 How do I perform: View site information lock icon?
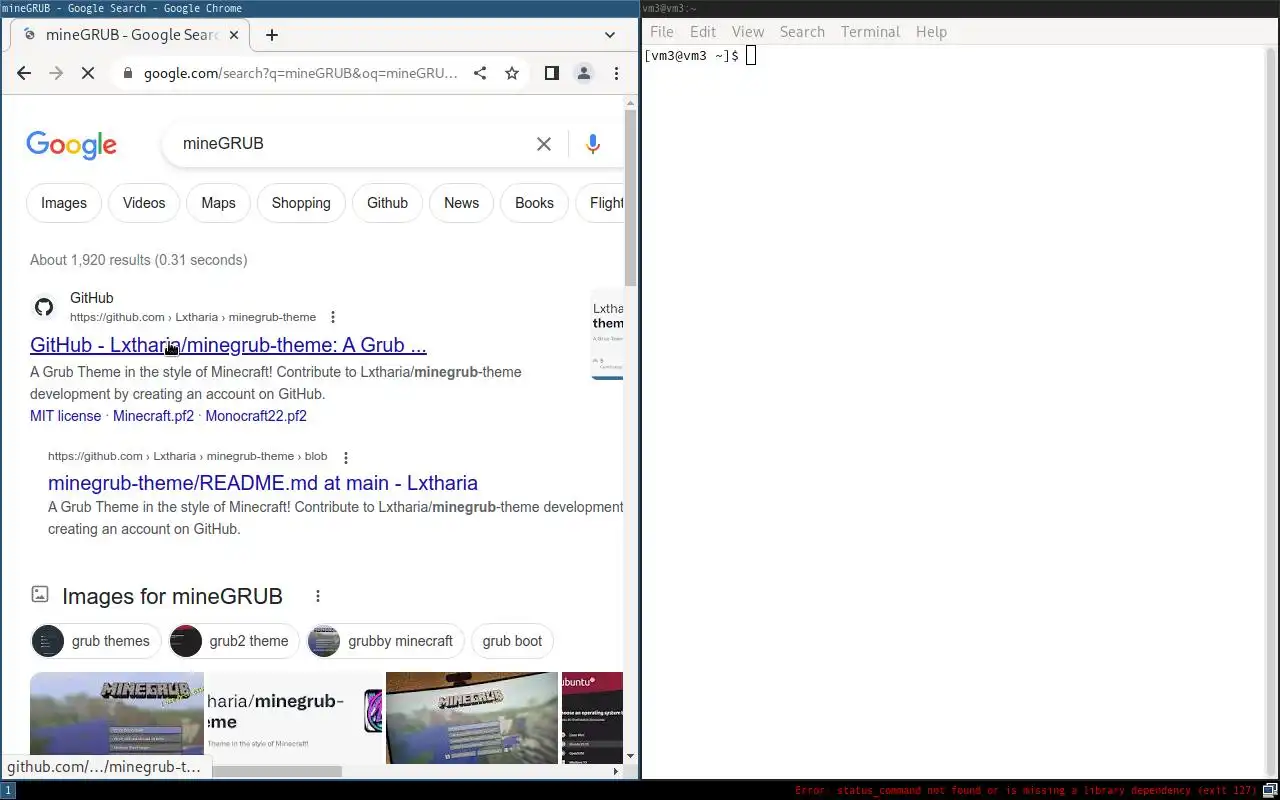(127, 73)
